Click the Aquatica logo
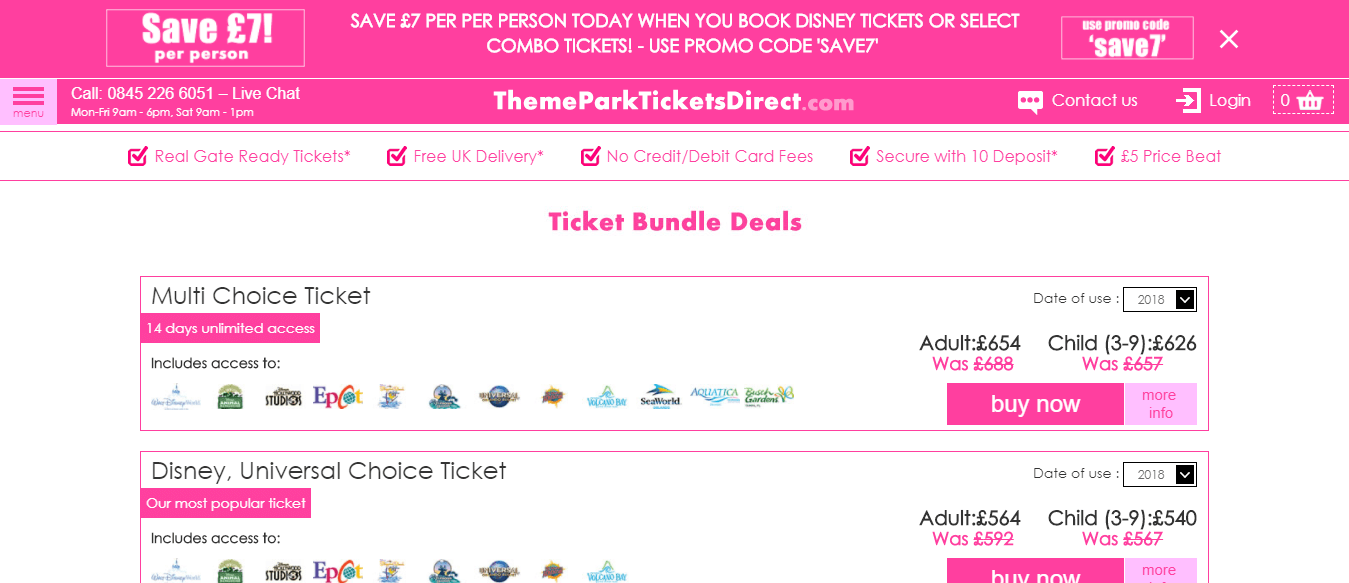 (x=714, y=397)
